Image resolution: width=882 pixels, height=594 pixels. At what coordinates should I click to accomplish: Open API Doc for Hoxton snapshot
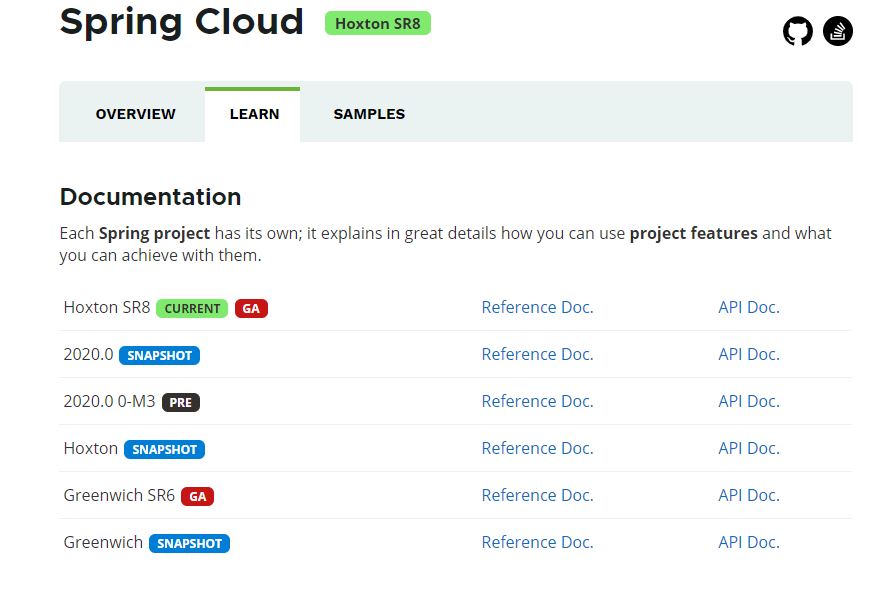(748, 448)
